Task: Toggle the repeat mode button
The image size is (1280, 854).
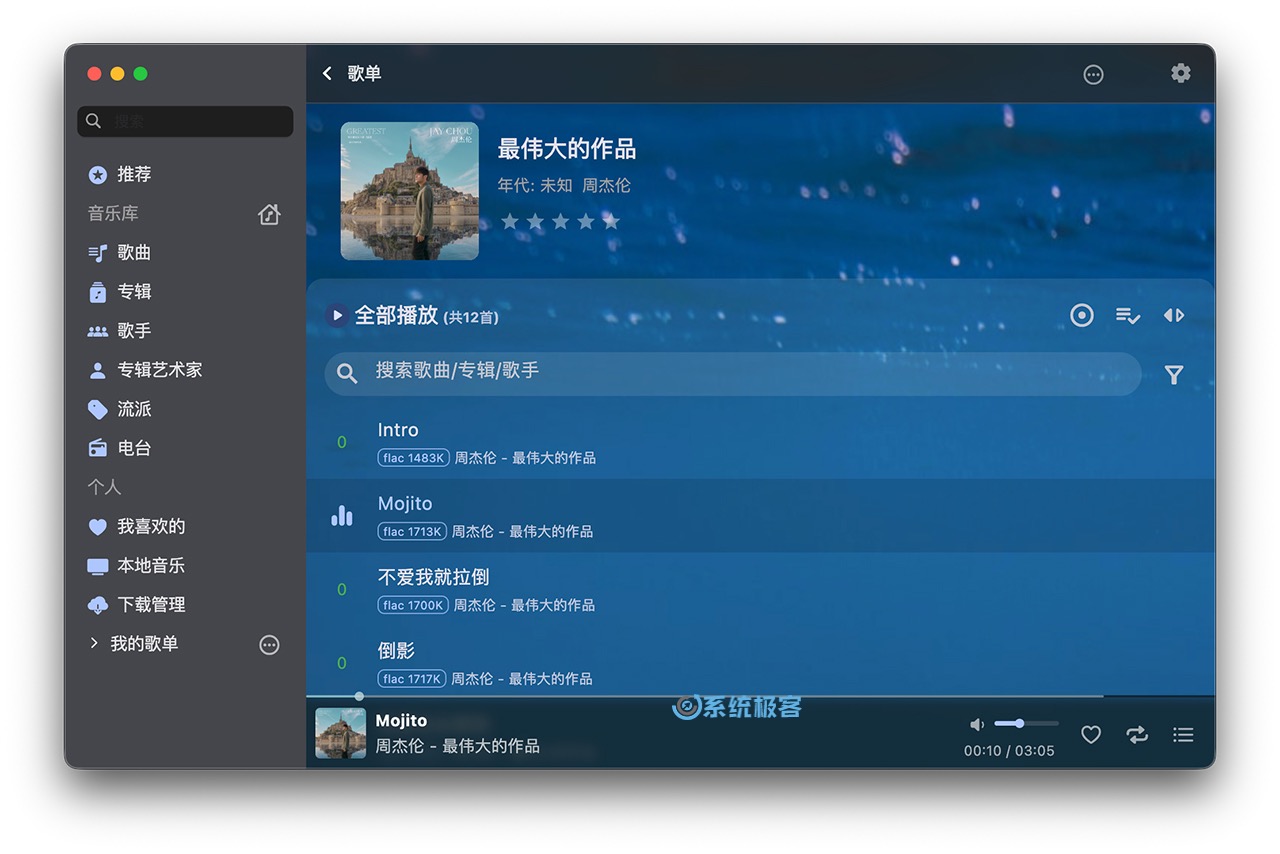Action: [x=1137, y=735]
